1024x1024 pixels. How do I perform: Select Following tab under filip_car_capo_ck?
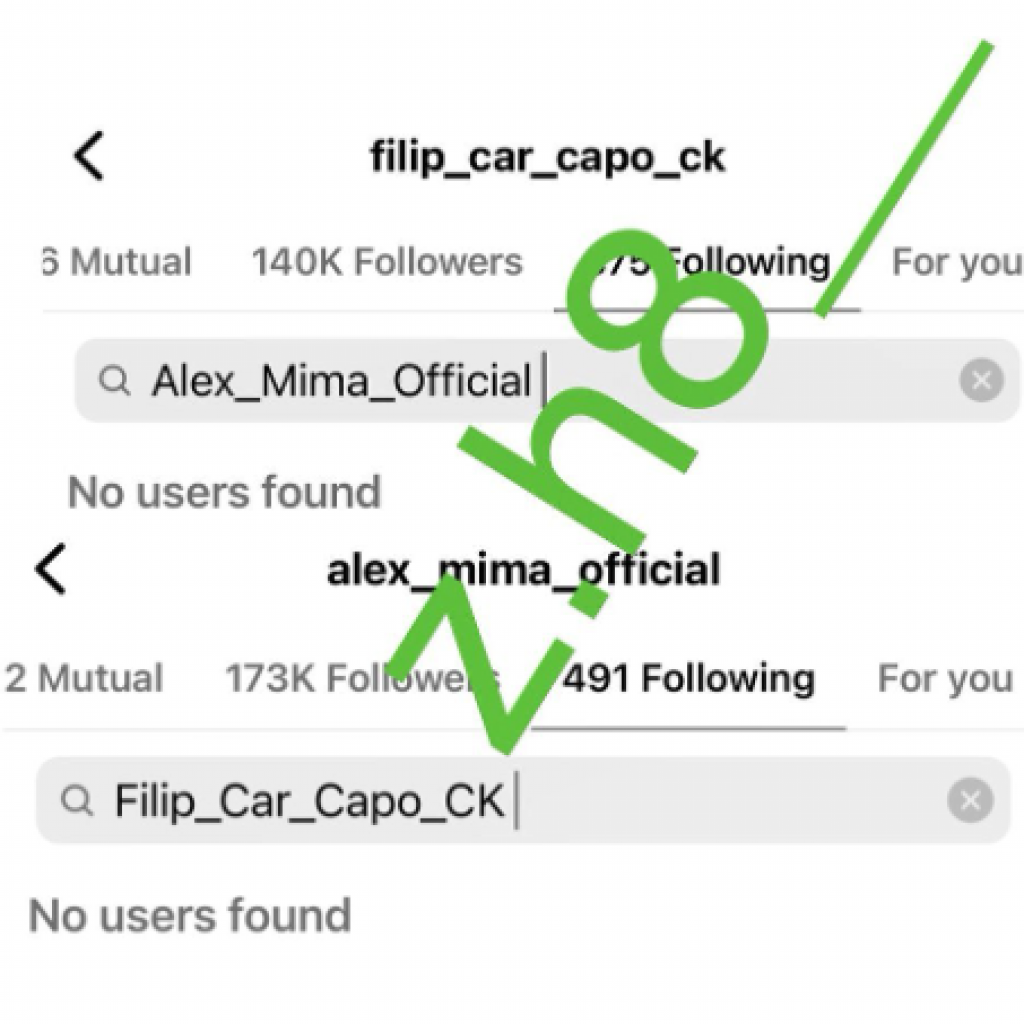(x=707, y=262)
